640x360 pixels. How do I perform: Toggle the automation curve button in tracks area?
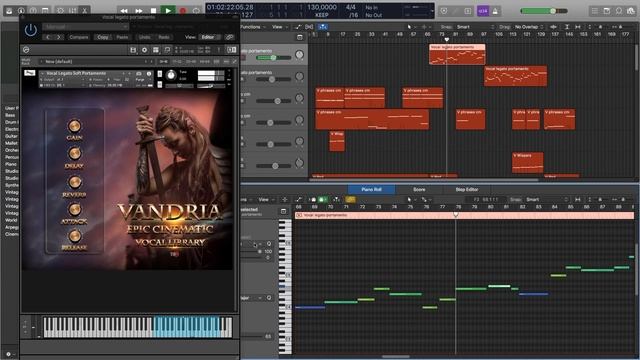pyautogui.click(x=298, y=27)
